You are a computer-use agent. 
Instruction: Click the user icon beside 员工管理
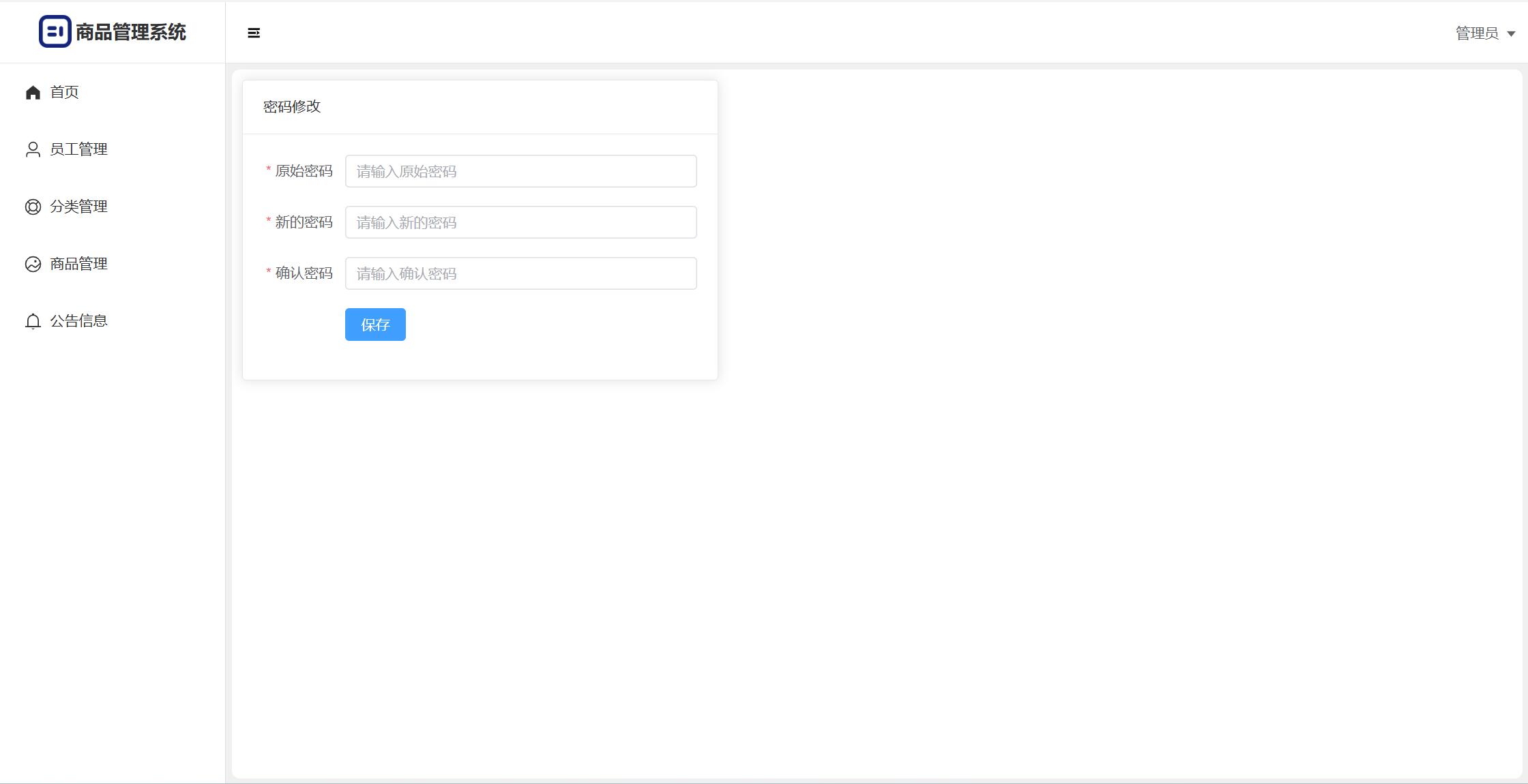point(33,149)
